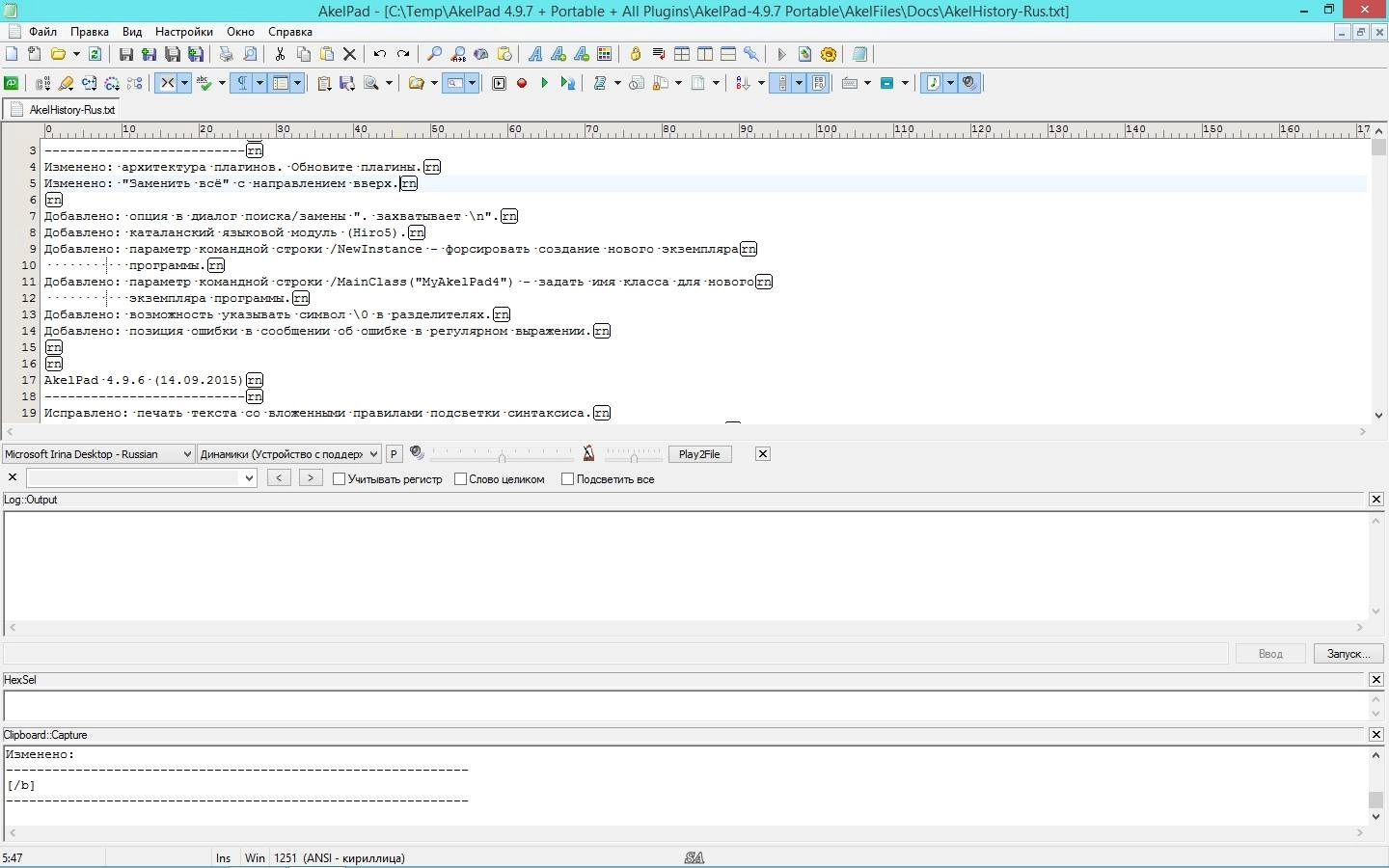
Task: Open the Вид menu
Action: (132, 32)
